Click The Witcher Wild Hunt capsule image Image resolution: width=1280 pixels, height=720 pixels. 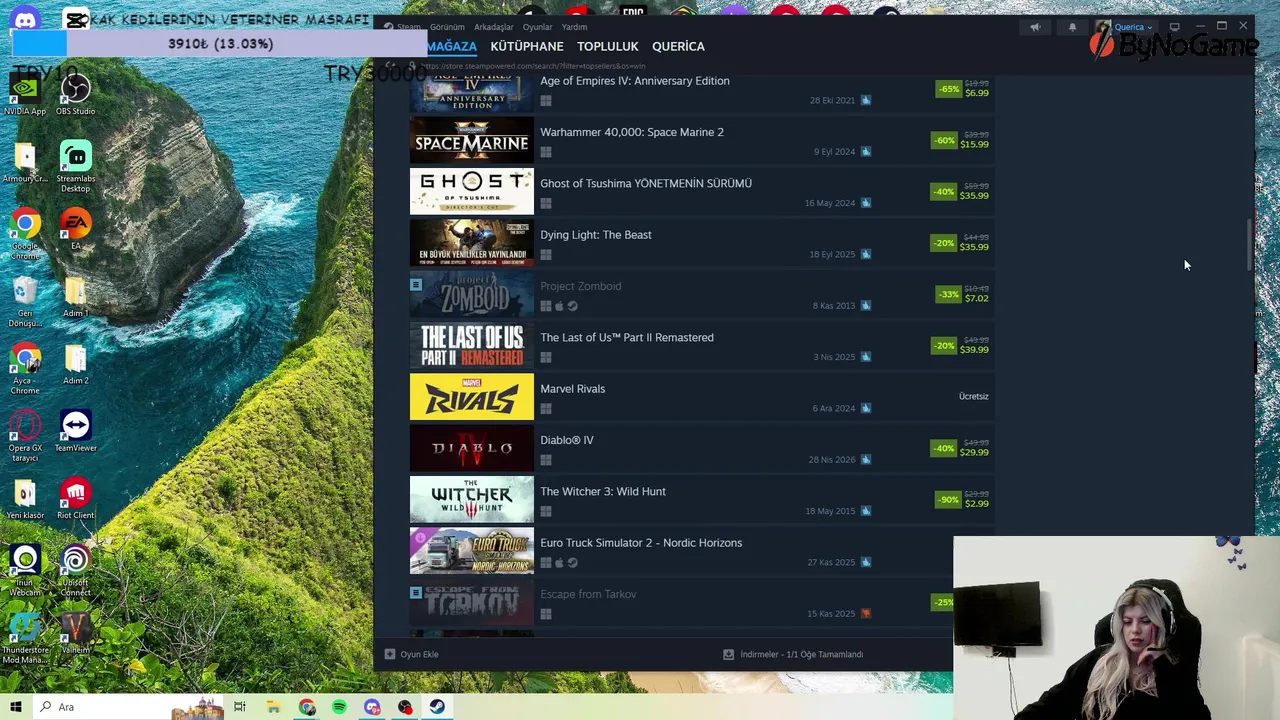[x=472, y=499]
